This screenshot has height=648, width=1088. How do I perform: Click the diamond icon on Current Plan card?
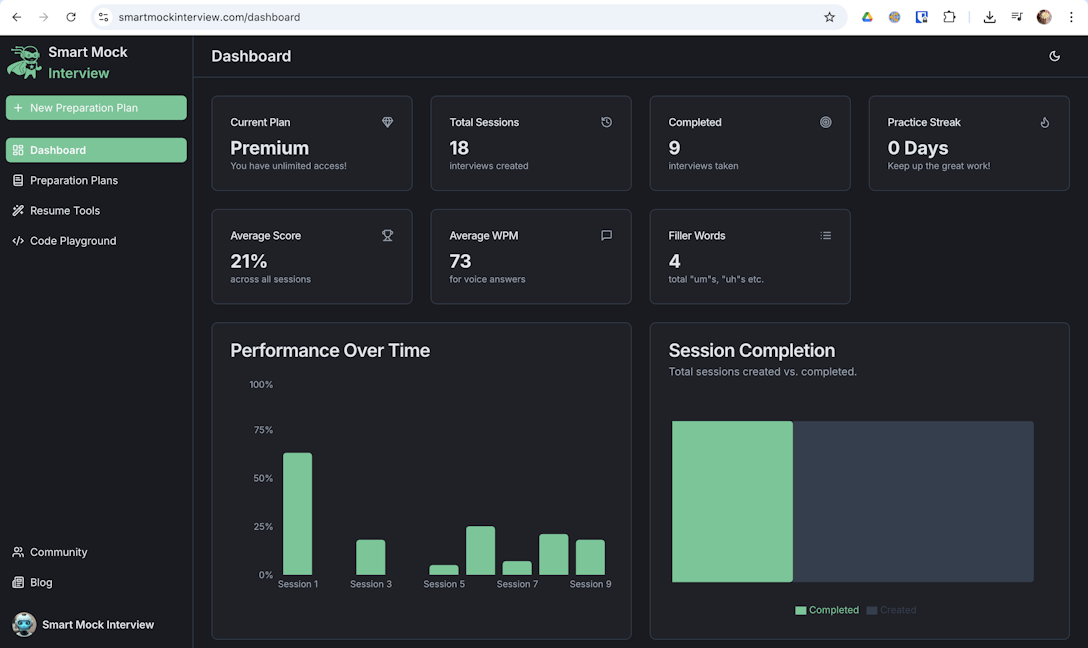388,122
